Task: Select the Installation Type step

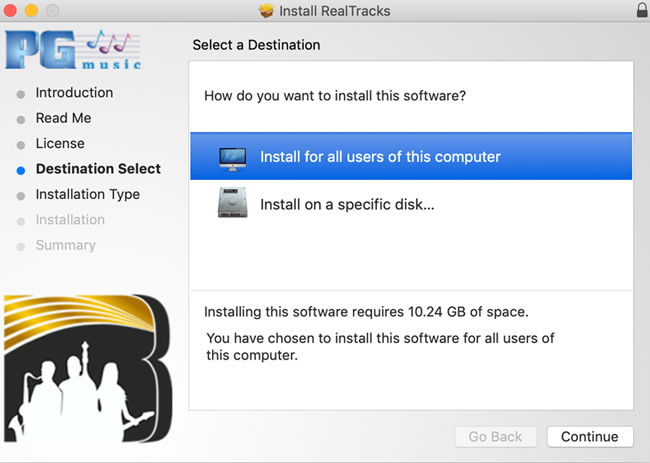Action: point(88,194)
